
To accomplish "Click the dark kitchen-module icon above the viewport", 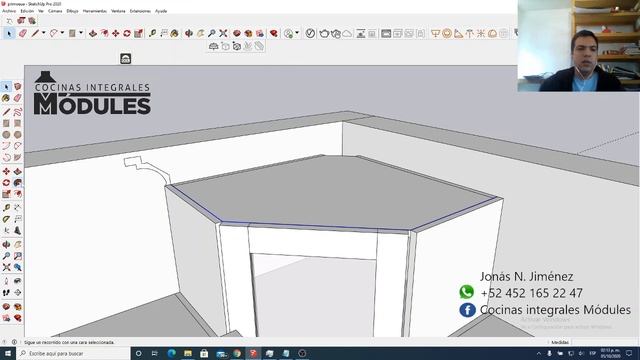I will [x=126, y=58].
